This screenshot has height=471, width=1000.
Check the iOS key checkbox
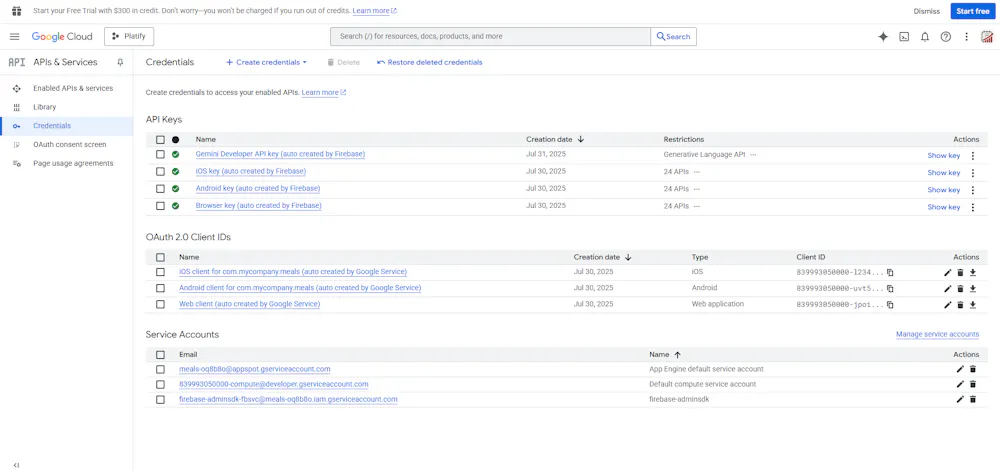pos(160,172)
